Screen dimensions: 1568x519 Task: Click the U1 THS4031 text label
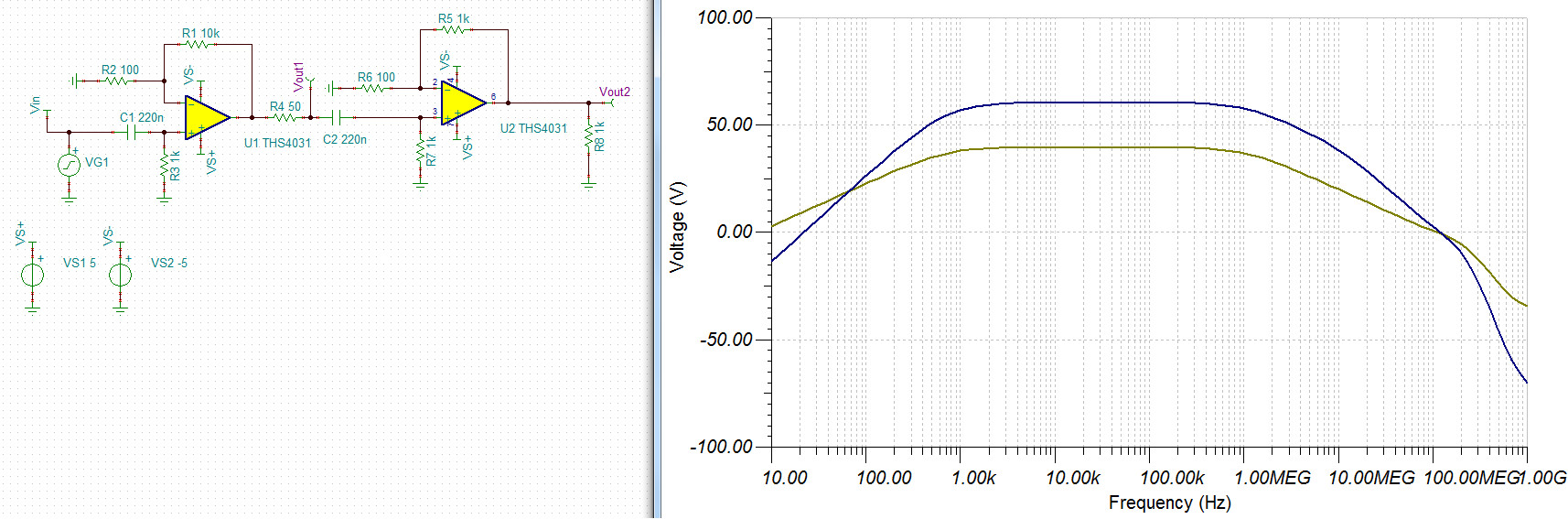(x=277, y=143)
